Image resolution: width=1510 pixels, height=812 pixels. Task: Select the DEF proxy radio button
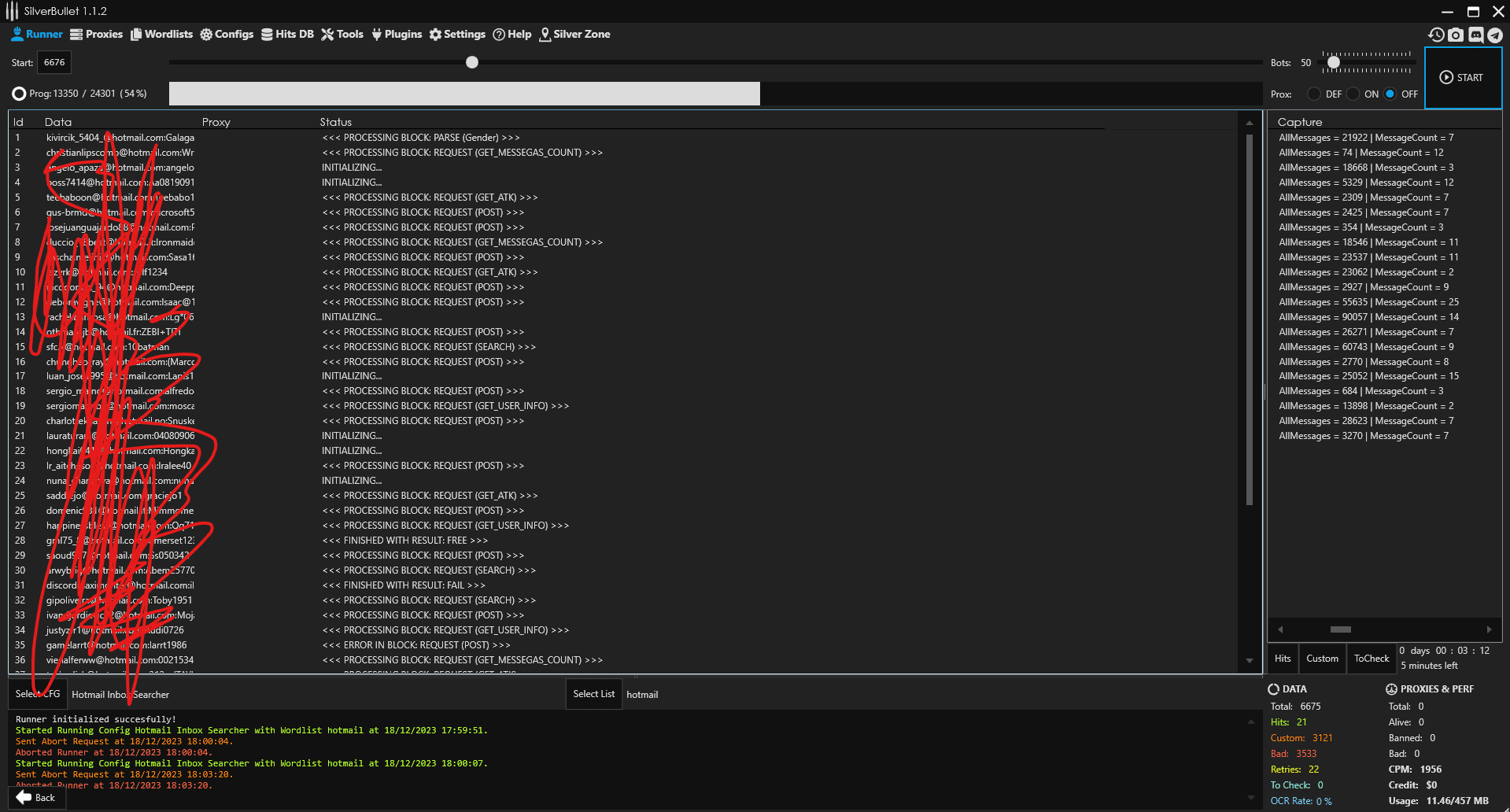1314,94
